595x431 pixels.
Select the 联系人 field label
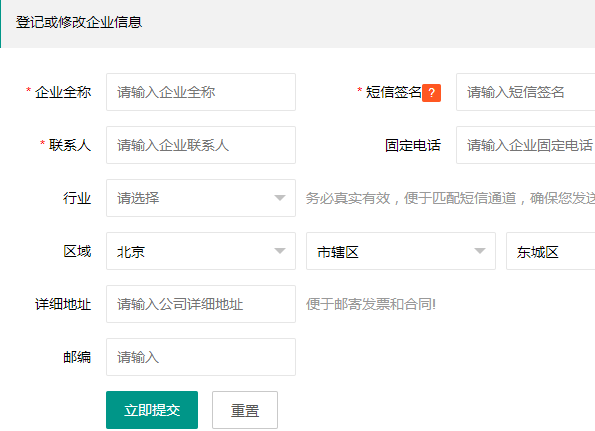(70, 145)
